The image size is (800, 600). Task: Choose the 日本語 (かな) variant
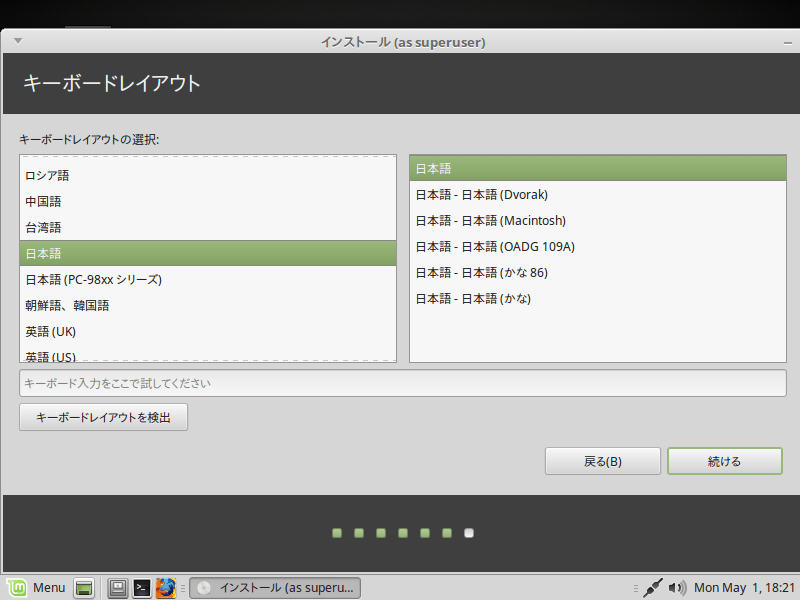[x=598, y=299]
